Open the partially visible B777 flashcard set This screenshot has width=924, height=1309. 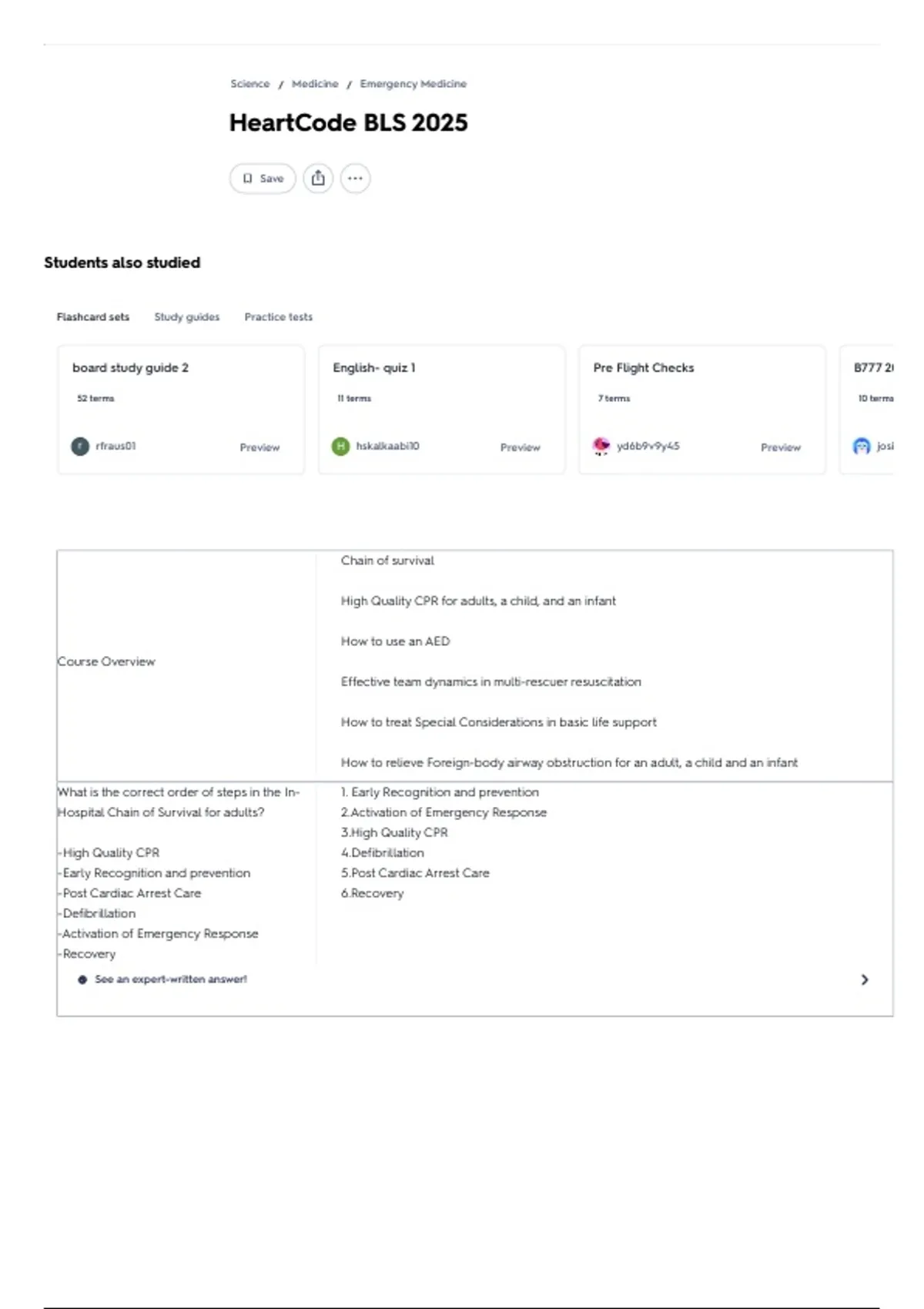coord(867,410)
